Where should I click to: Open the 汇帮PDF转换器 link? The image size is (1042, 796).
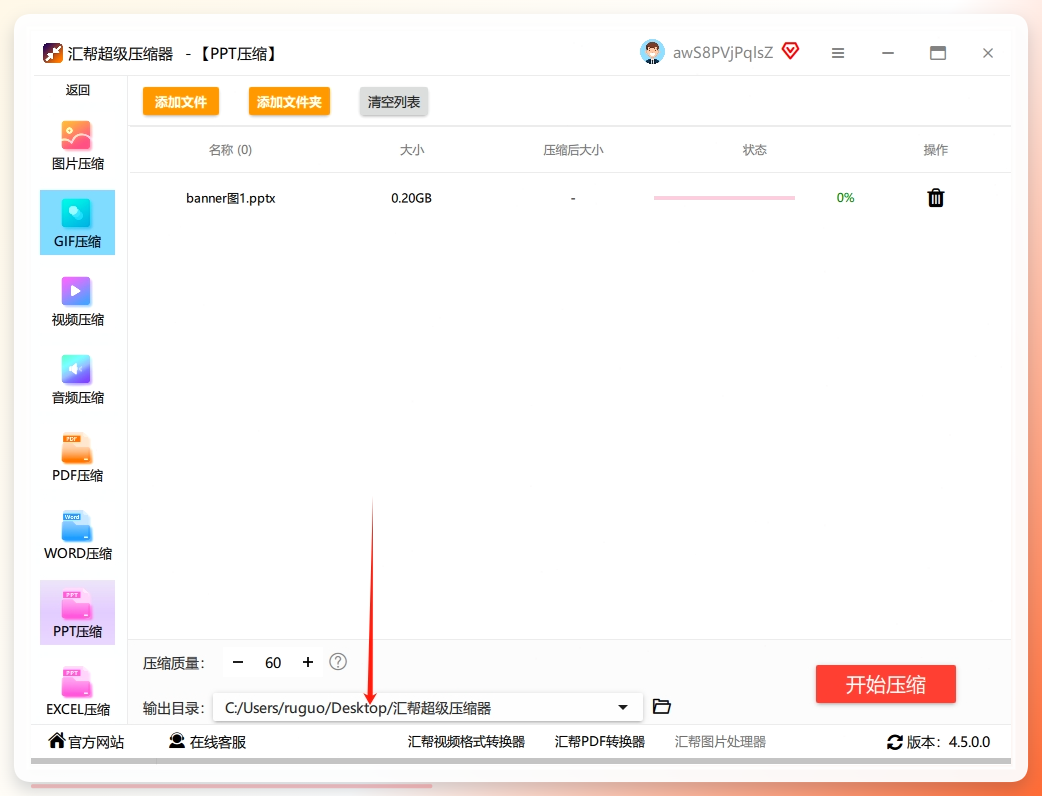pyautogui.click(x=599, y=742)
